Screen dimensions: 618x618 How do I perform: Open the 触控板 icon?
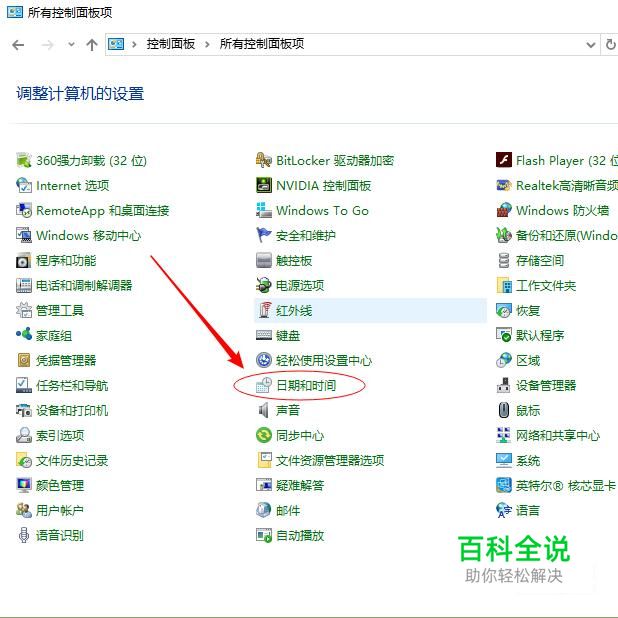tap(264, 261)
